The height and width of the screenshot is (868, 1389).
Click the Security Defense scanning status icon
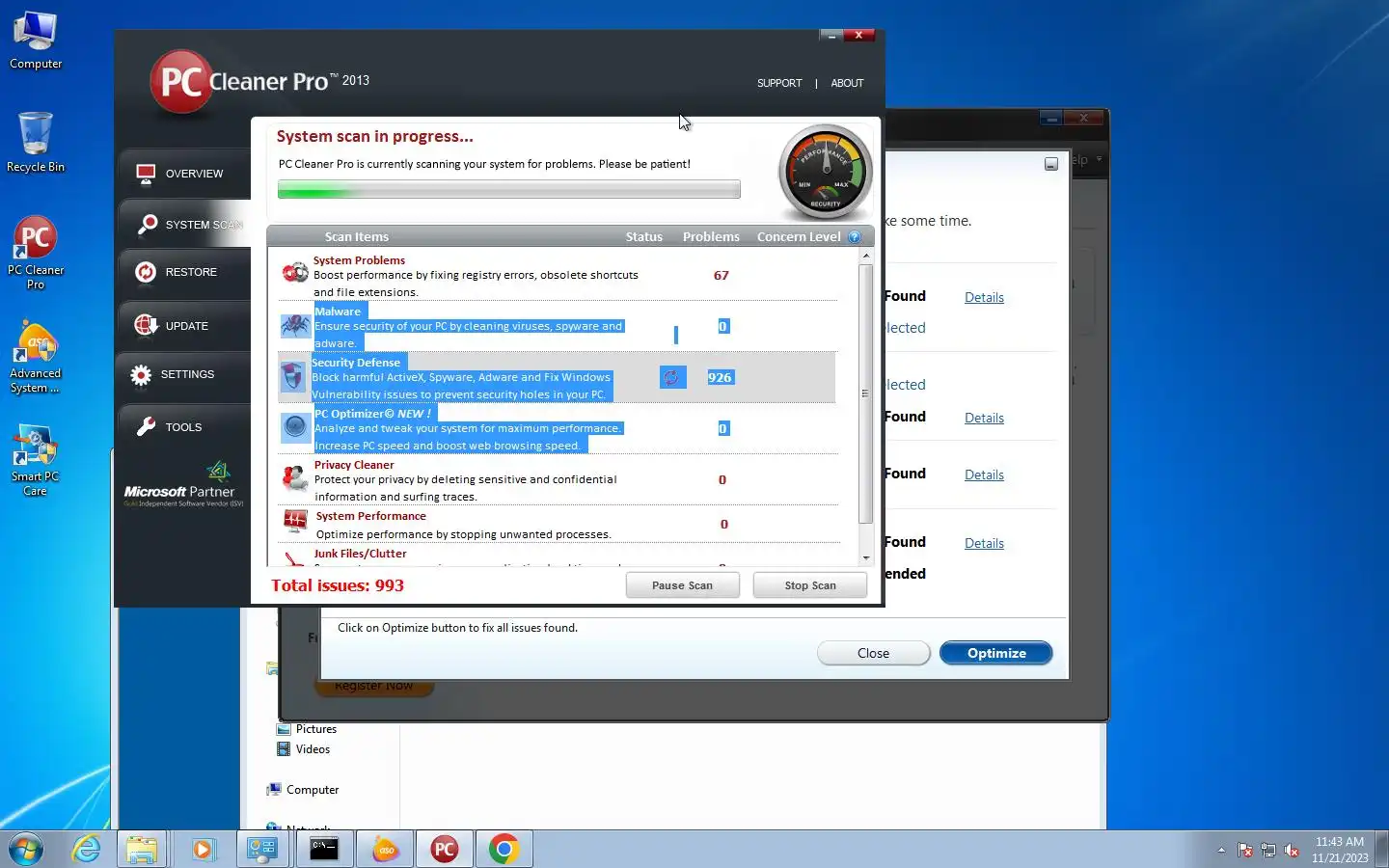click(x=672, y=377)
